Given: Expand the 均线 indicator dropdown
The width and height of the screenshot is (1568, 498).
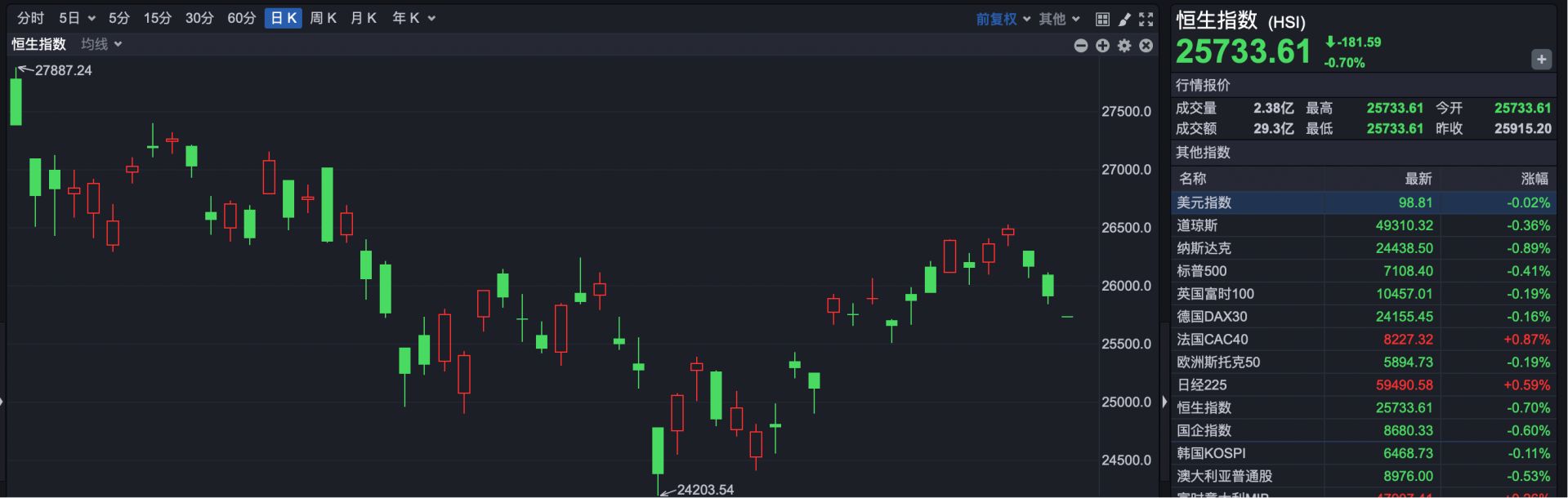Looking at the screenshot, I should [101, 44].
